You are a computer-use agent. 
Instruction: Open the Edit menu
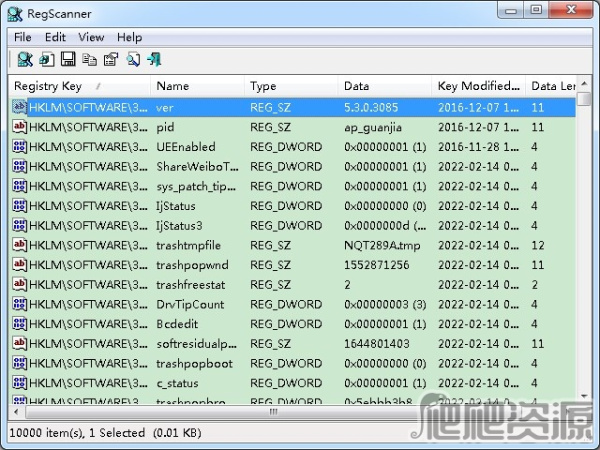tap(55, 37)
